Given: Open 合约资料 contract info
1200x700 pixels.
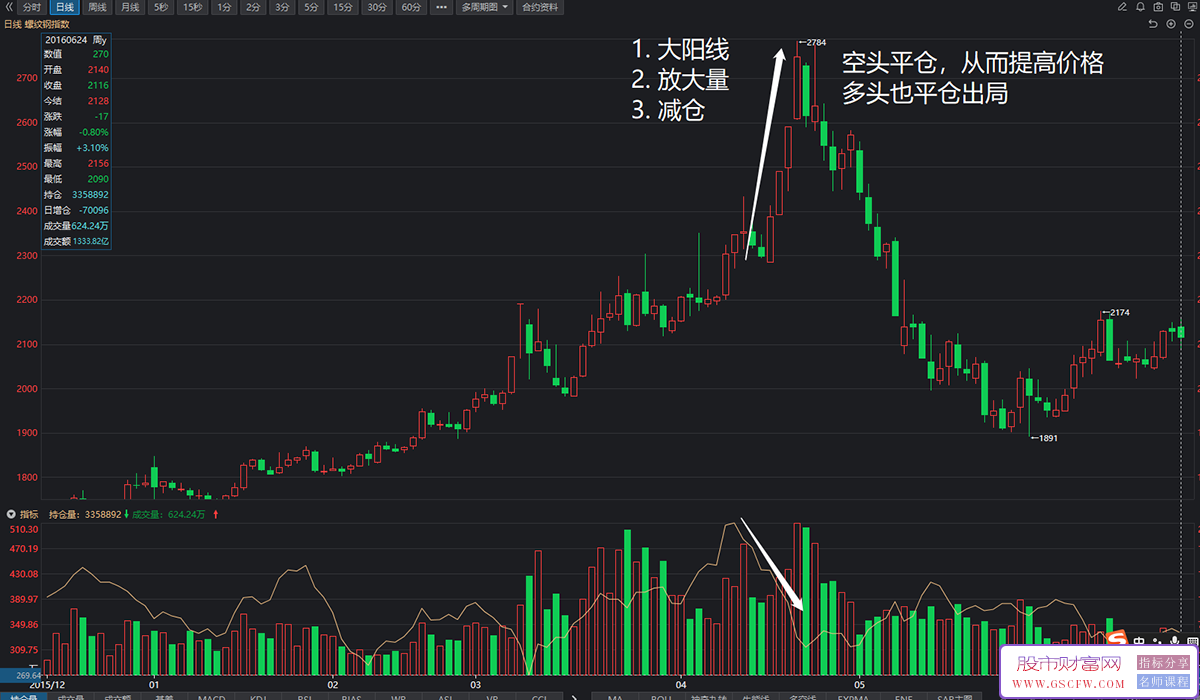Looking at the screenshot, I should tap(540, 7).
